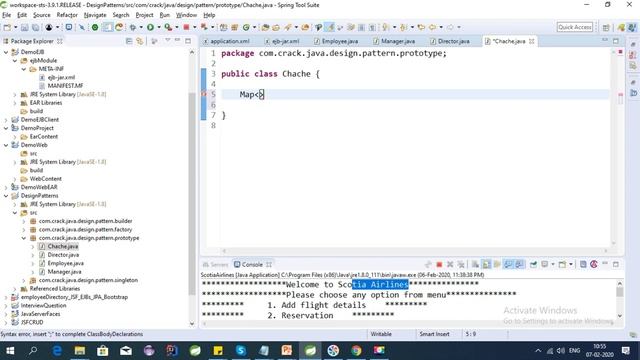Image resolution: width=640 pixels, height=360 pixels.
Task: Select the InterviewQuestion project
Action: pyautogui.click(x=43, y=305)
